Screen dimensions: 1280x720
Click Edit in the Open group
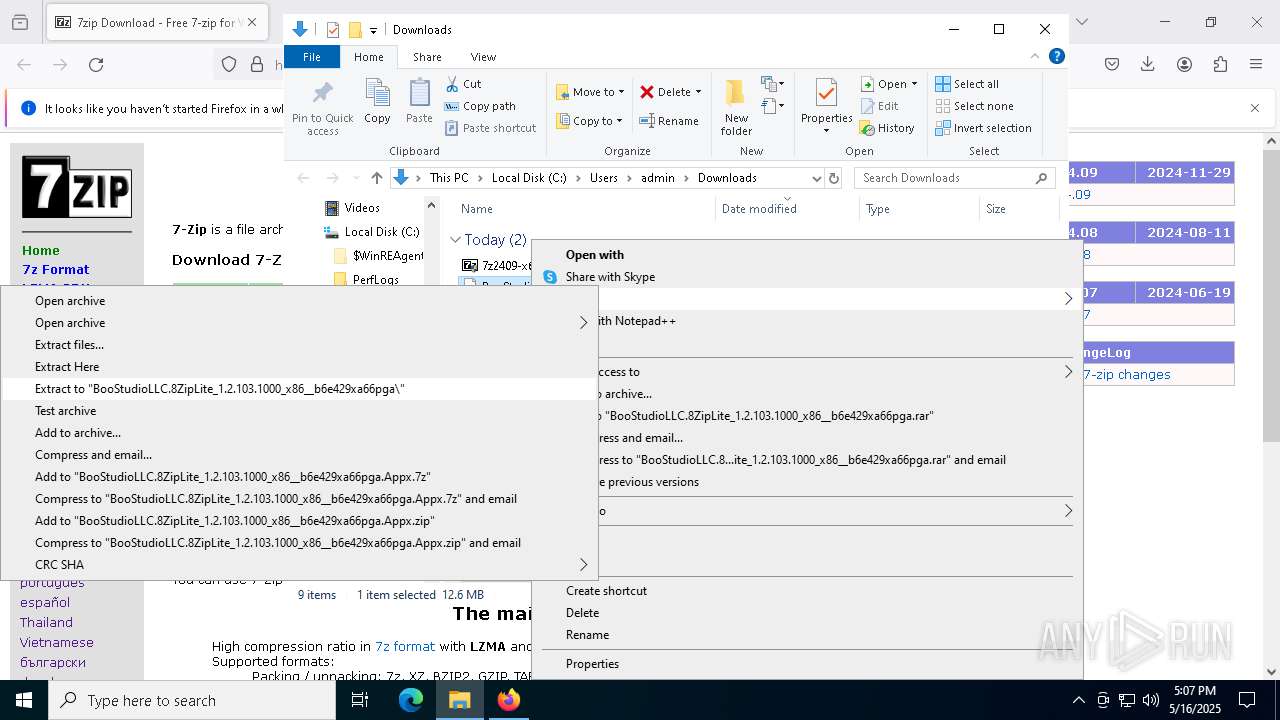(879, 106)
